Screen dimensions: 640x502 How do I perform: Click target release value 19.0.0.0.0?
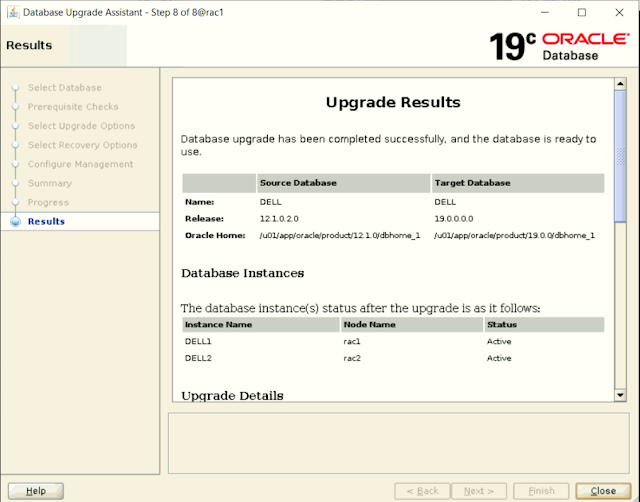tap(453, 219)
